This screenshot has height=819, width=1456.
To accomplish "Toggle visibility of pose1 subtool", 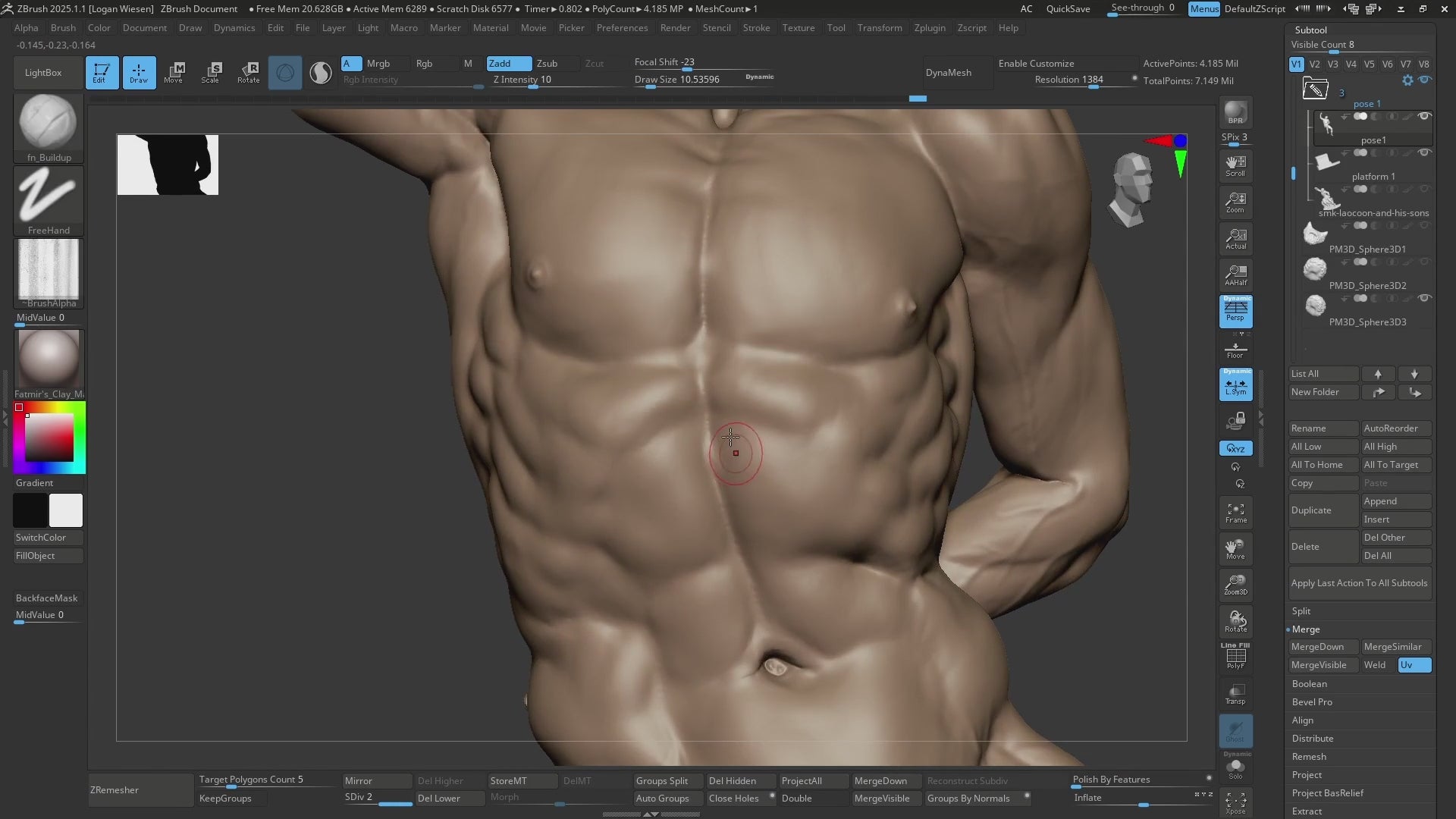I will [1424, 116].
